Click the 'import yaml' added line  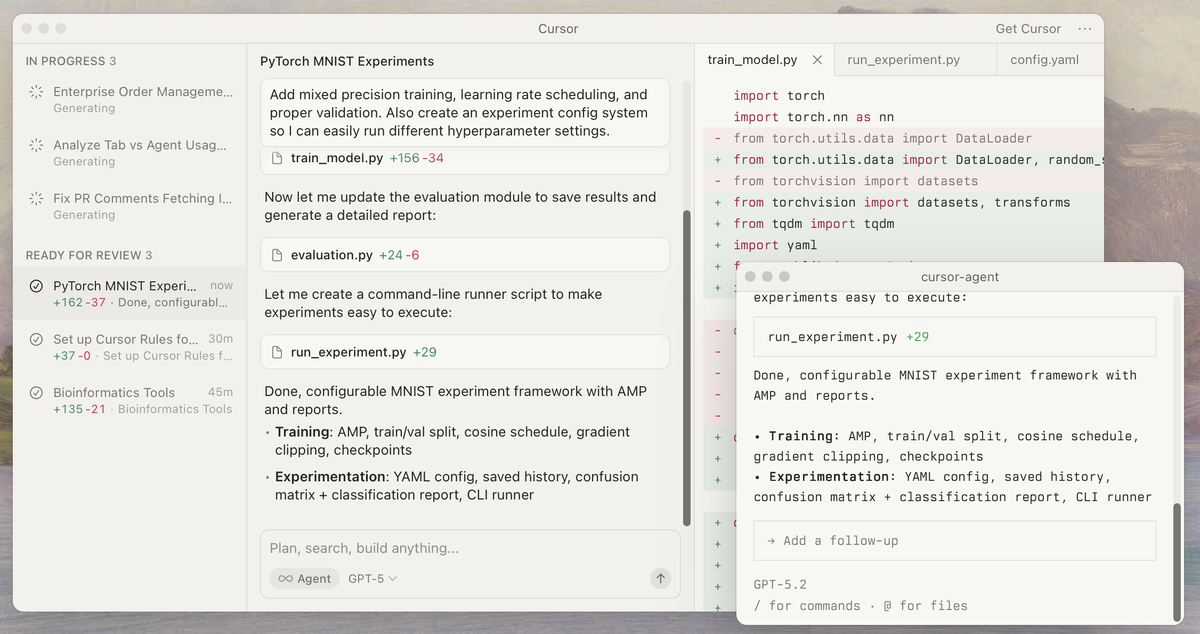775,245
